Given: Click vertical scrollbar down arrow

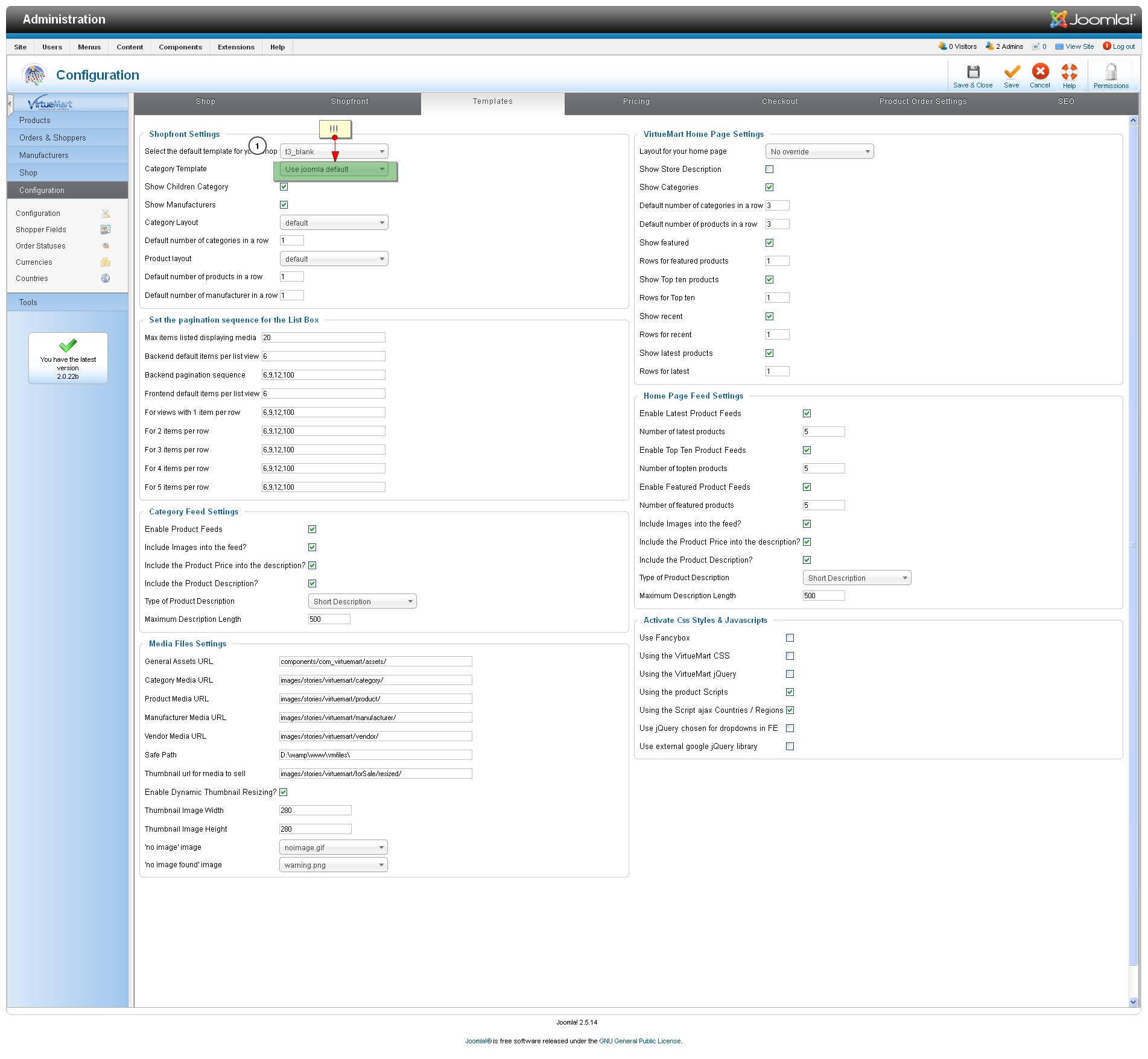Looking at the screenshot, I should [1133, 1002].
